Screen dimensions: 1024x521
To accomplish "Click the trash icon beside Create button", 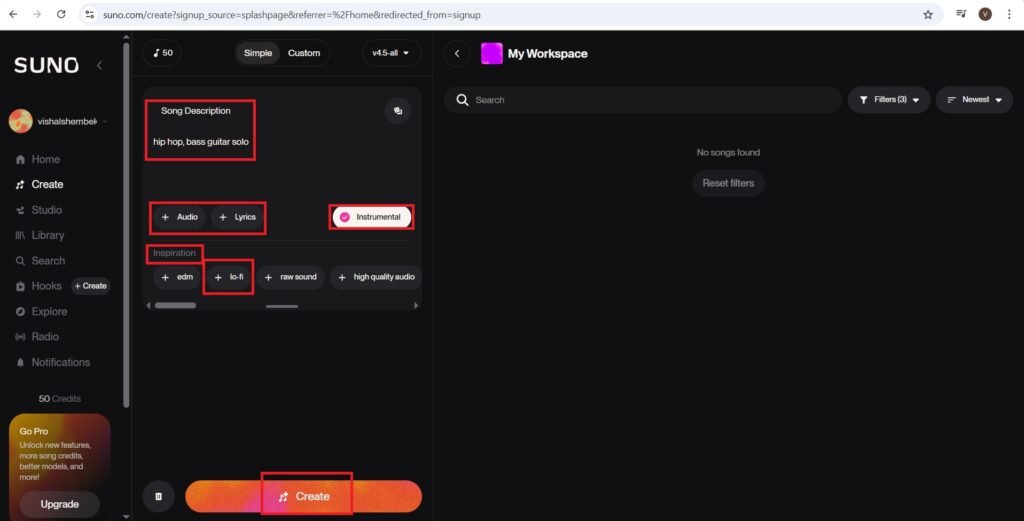I will click(157, 496).
